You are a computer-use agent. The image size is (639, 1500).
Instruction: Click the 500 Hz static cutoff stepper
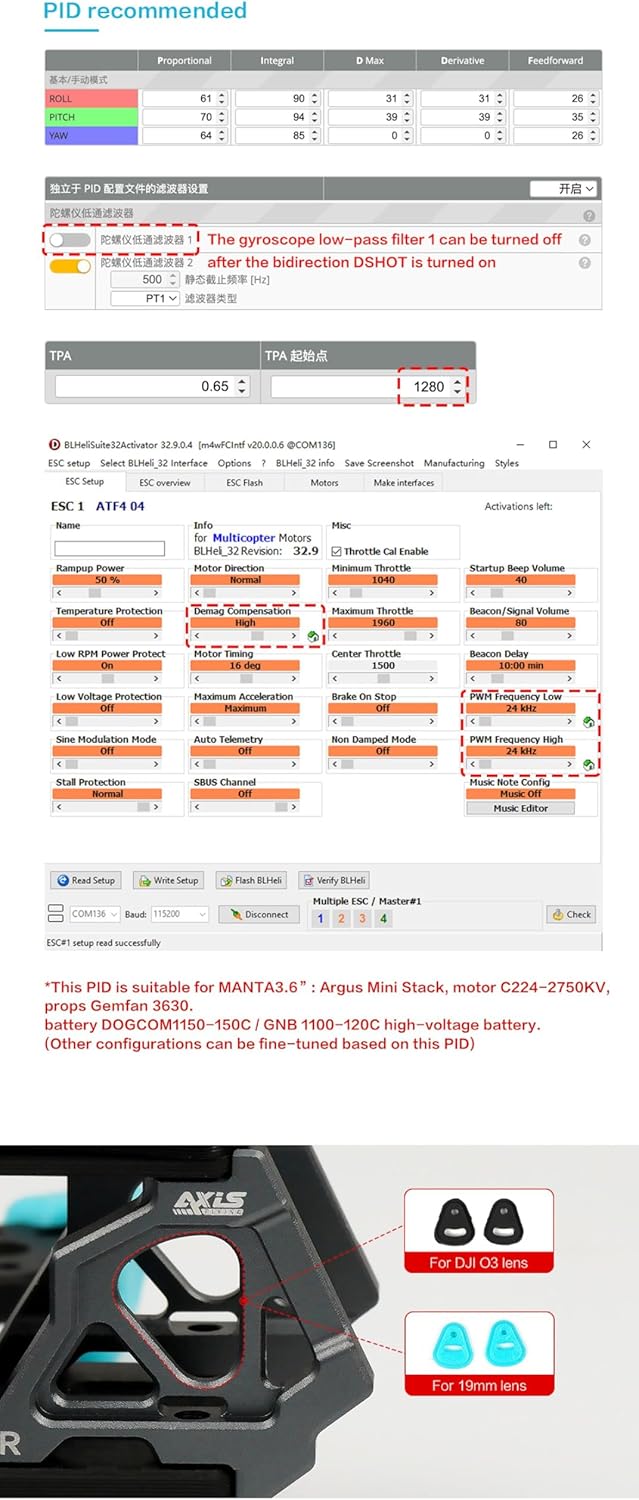(173, 280)
